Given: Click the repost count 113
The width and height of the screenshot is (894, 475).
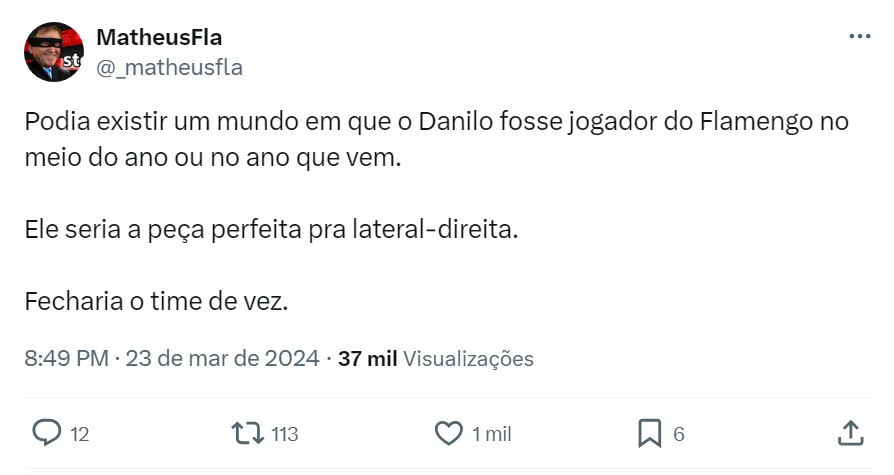Looking at the screenshot, I should pyautogui.click(x=285, y=434).
